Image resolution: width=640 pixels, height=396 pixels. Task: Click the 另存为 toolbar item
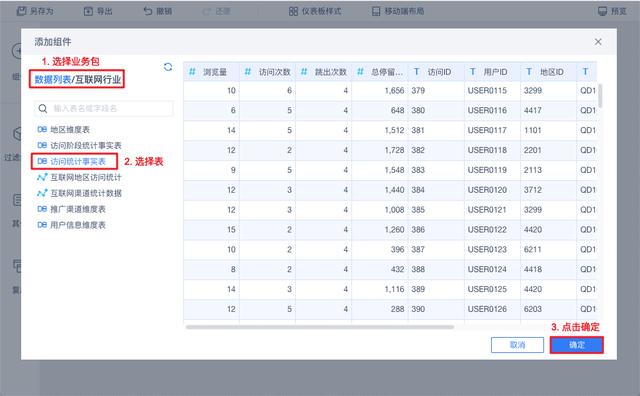pos(35,11)
